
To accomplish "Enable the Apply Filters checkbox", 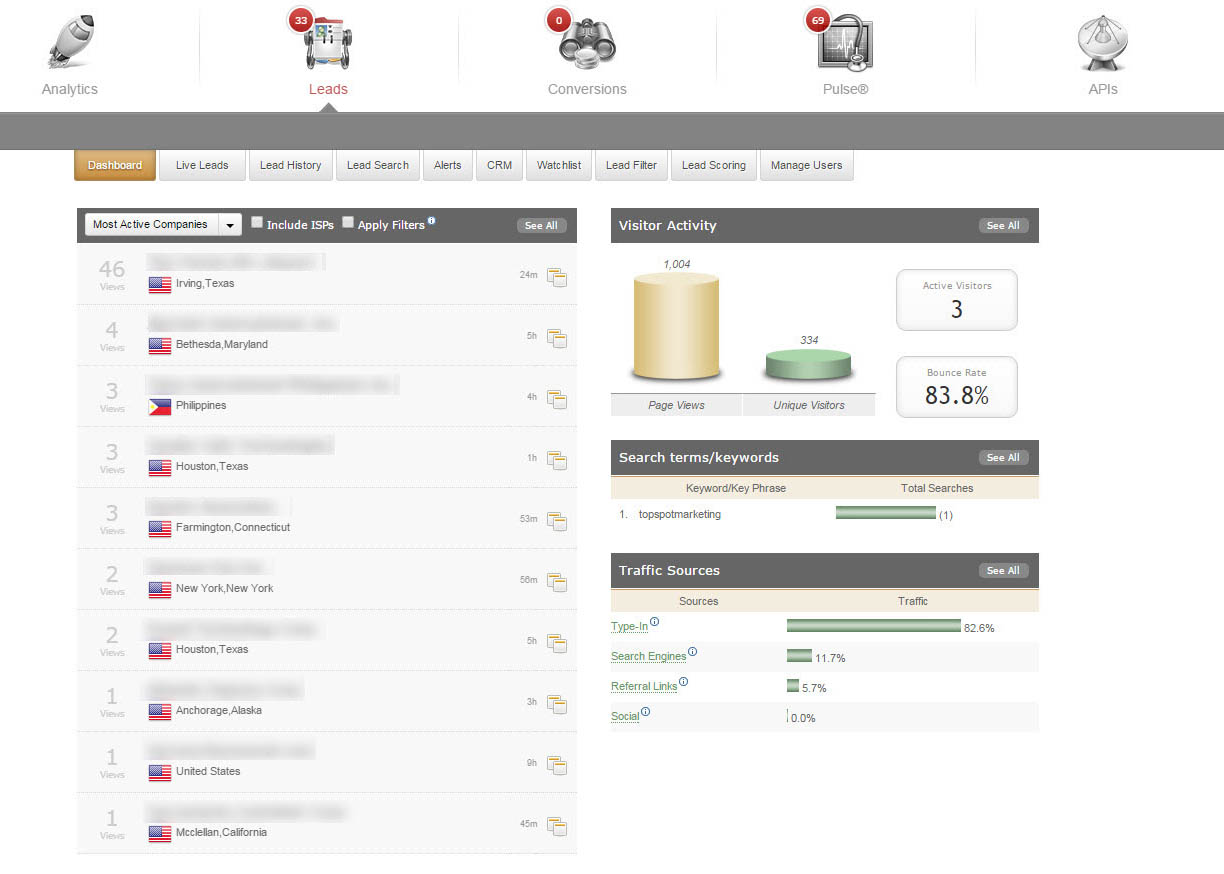I will 348,223.
